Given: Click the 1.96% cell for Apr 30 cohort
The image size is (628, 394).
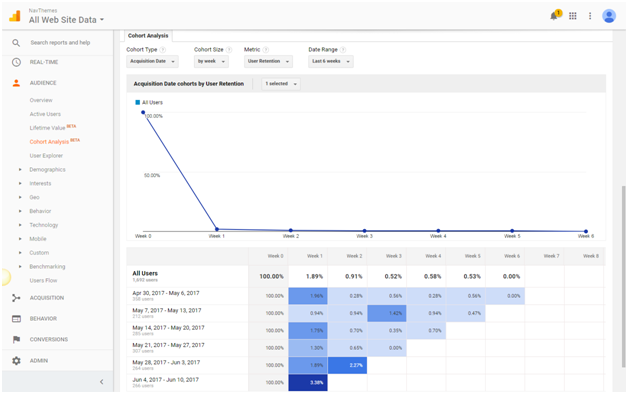Looking at the screenshot, I should (x=308, y=296).
